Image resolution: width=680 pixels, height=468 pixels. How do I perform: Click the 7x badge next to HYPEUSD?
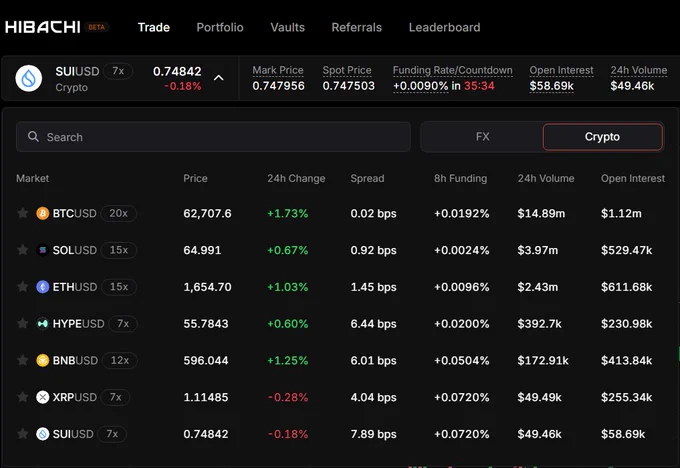pos(123,324)
